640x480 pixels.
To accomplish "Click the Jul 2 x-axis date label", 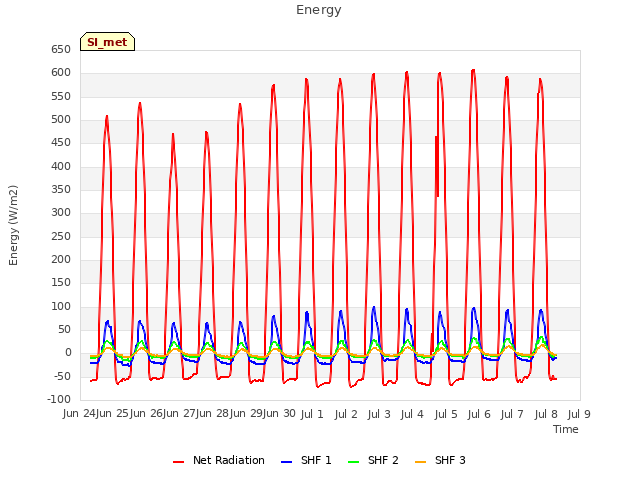I will click(346, 415).
